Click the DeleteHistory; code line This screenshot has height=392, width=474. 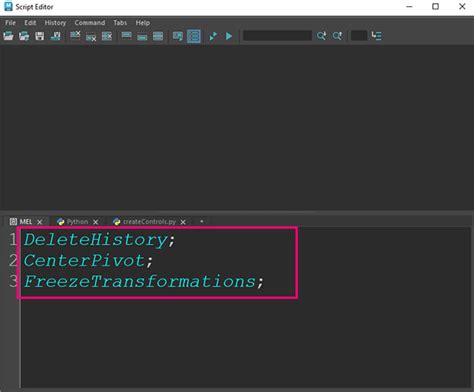click(100, 240)
